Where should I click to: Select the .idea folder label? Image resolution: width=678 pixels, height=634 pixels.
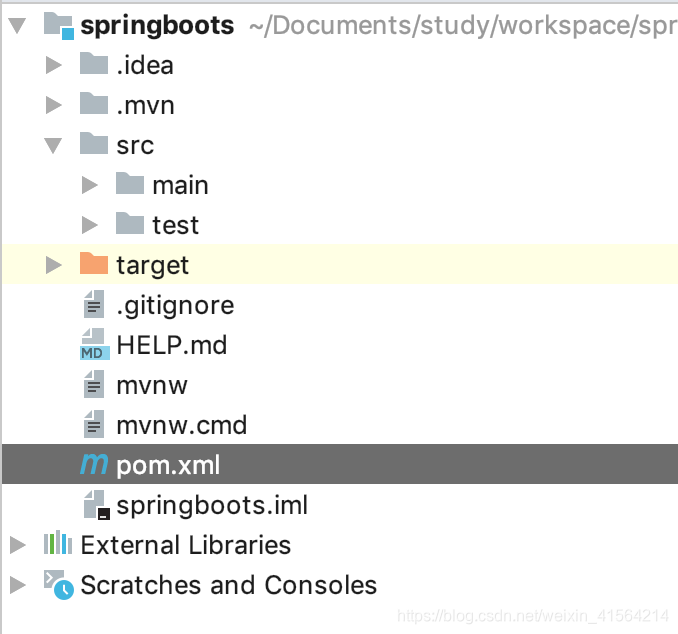[x=145, y=66]
